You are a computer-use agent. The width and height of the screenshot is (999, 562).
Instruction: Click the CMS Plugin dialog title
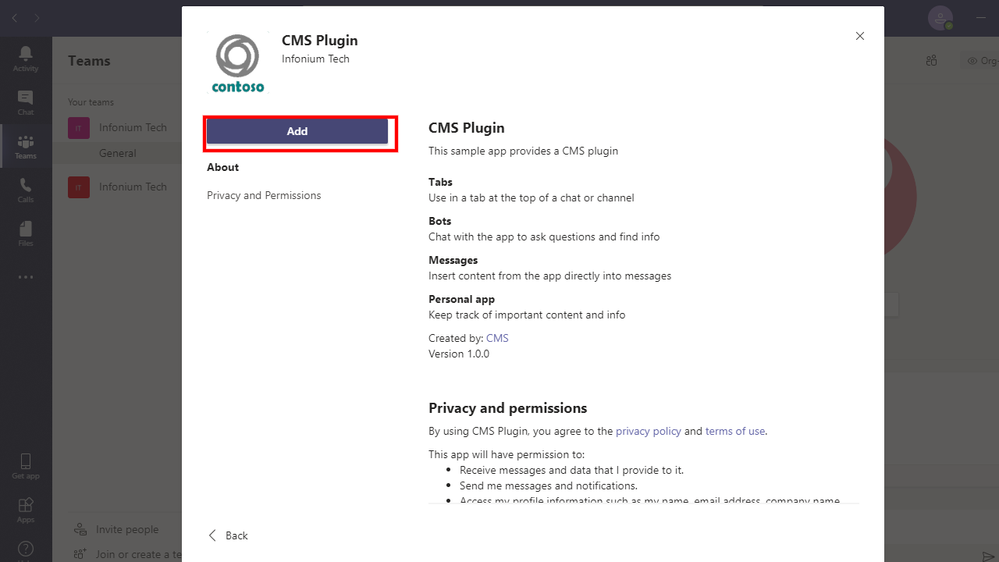[x=320, y=40]
